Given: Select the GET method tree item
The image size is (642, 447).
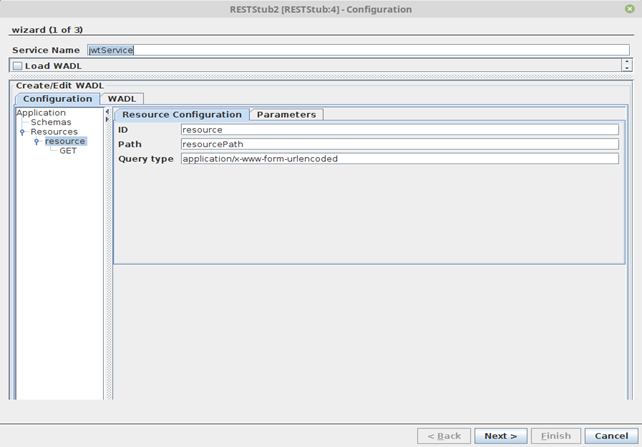Looking at the screenshot, I should (68, 151).
